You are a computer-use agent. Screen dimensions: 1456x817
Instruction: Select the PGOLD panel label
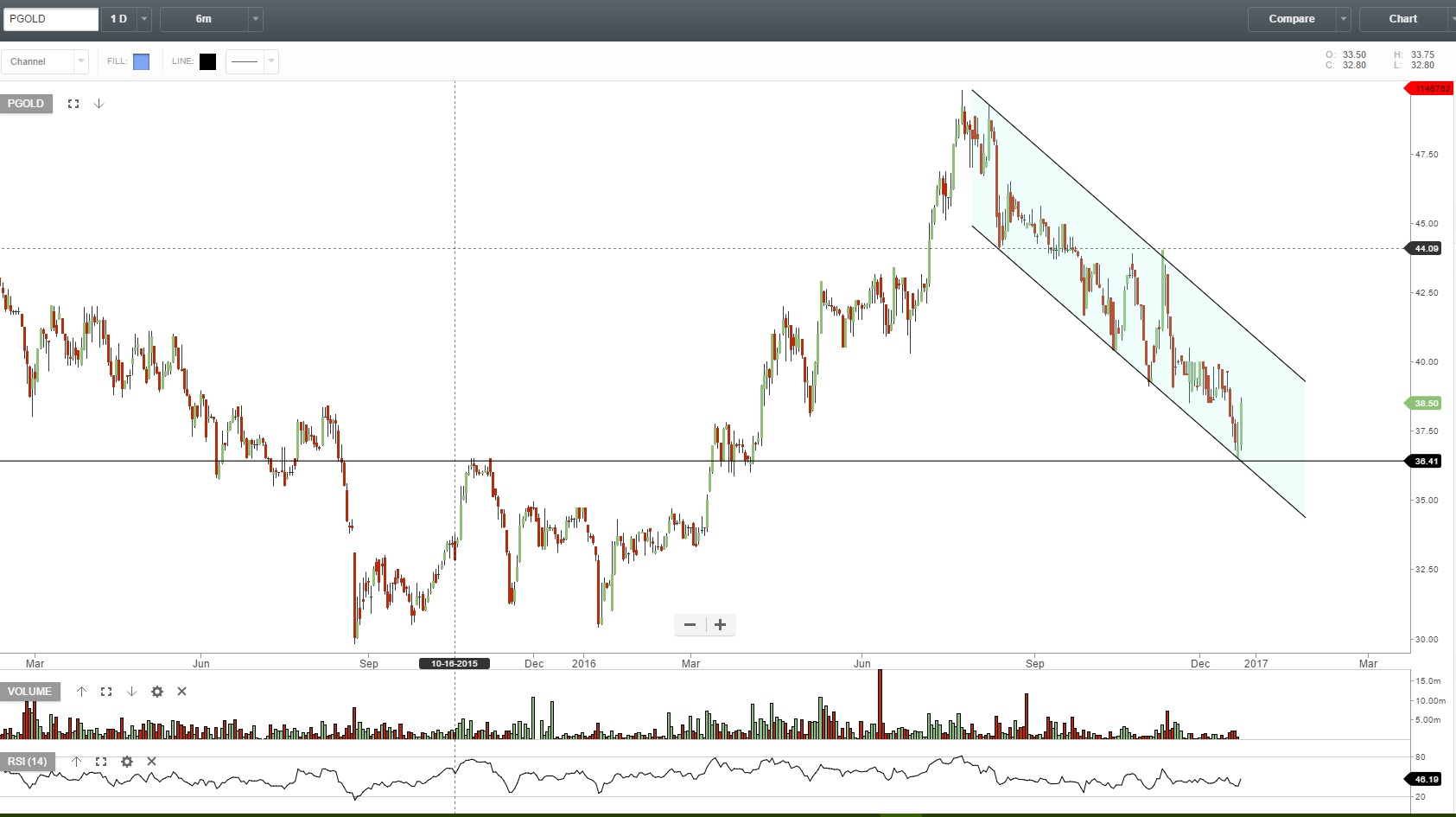click(x=26, y=104)
